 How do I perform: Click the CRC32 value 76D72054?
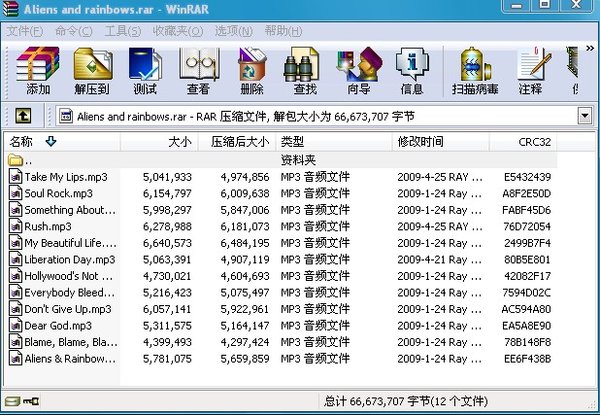(527, 226)
